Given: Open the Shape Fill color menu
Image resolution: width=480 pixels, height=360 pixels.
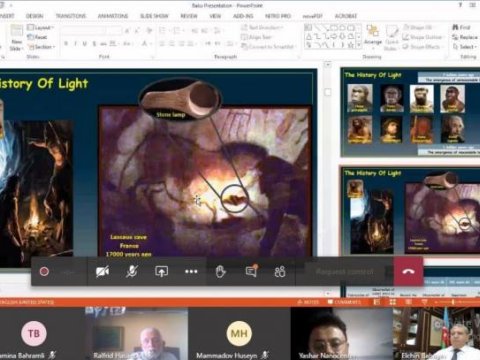Looking at the screenshot, I should (418, 27).
